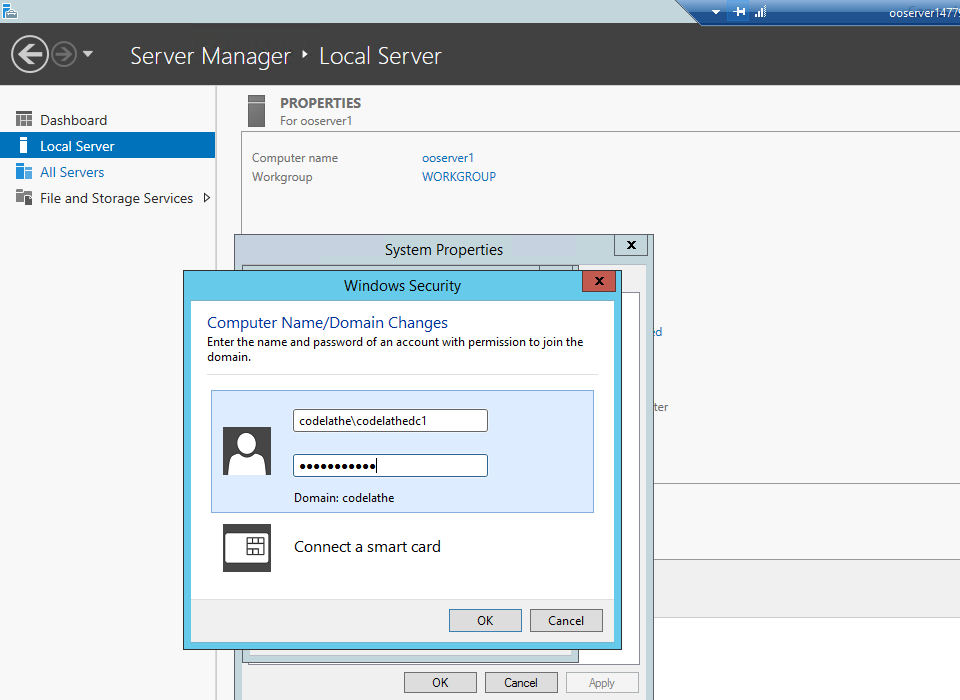Cancel the Windows Security credential prompt

[x=566, y=620]
